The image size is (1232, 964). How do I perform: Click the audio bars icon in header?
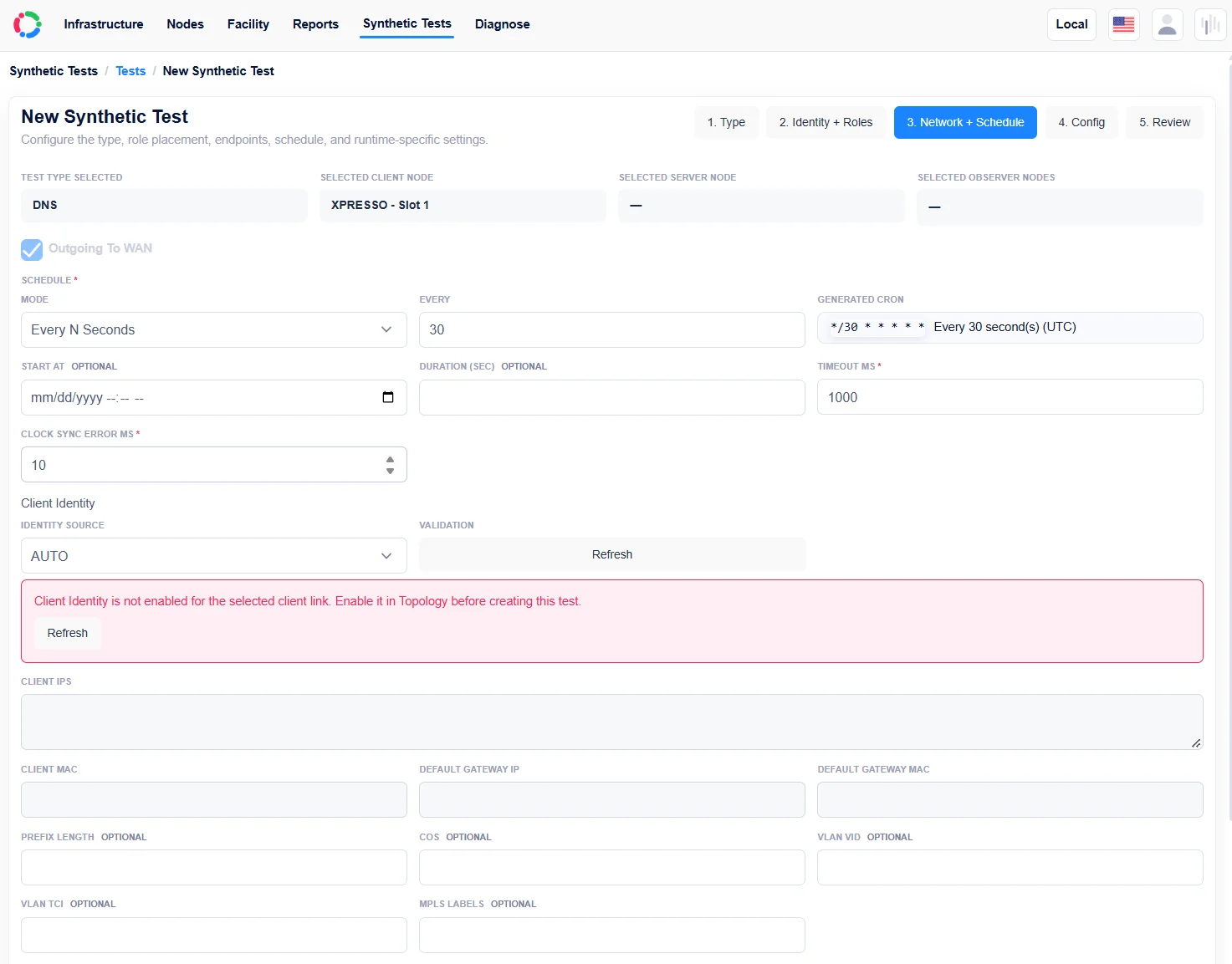tap(1210, 24)
